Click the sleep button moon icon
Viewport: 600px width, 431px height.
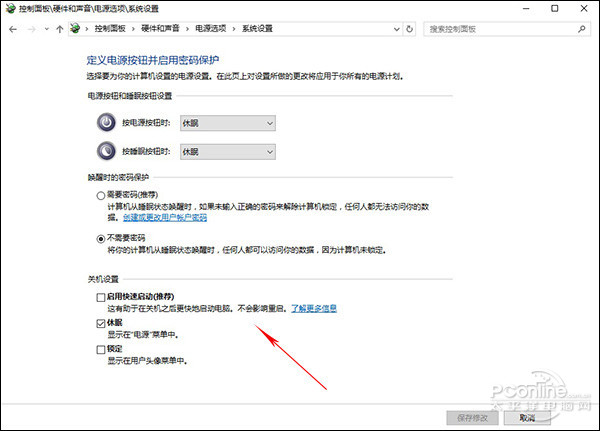coord(106,151)
